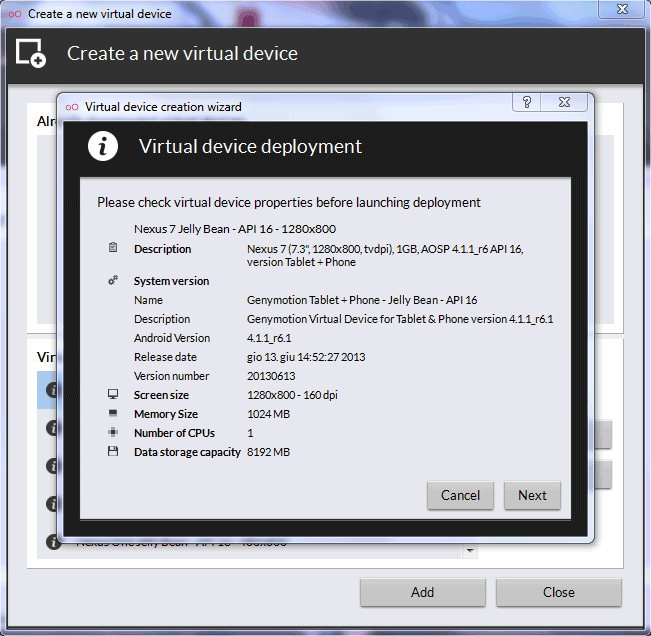Click the screen size value '1280x800 - 160 dpi'

point(292,395)
